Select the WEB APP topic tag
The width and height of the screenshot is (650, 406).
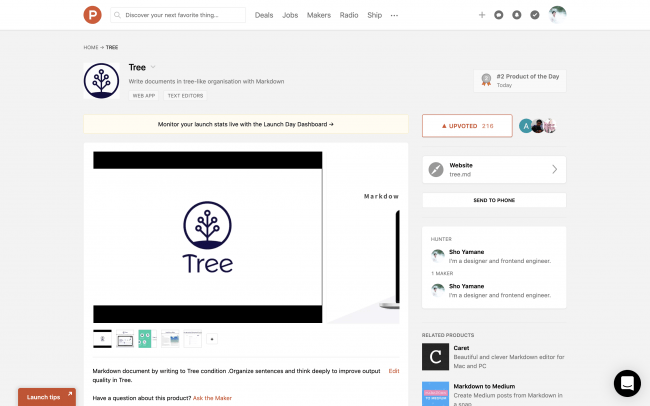[x=143, y=95]
